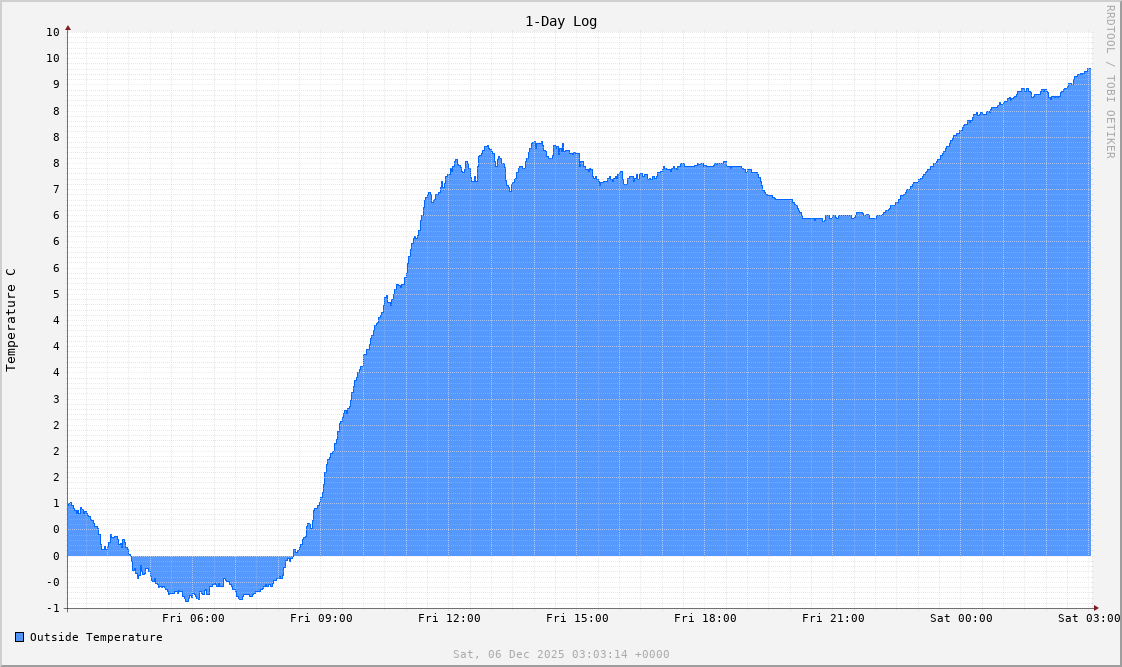This screenshot has height=667, width=1122.
Task: Click the Temperature C axis label
Action: (13, 320)
